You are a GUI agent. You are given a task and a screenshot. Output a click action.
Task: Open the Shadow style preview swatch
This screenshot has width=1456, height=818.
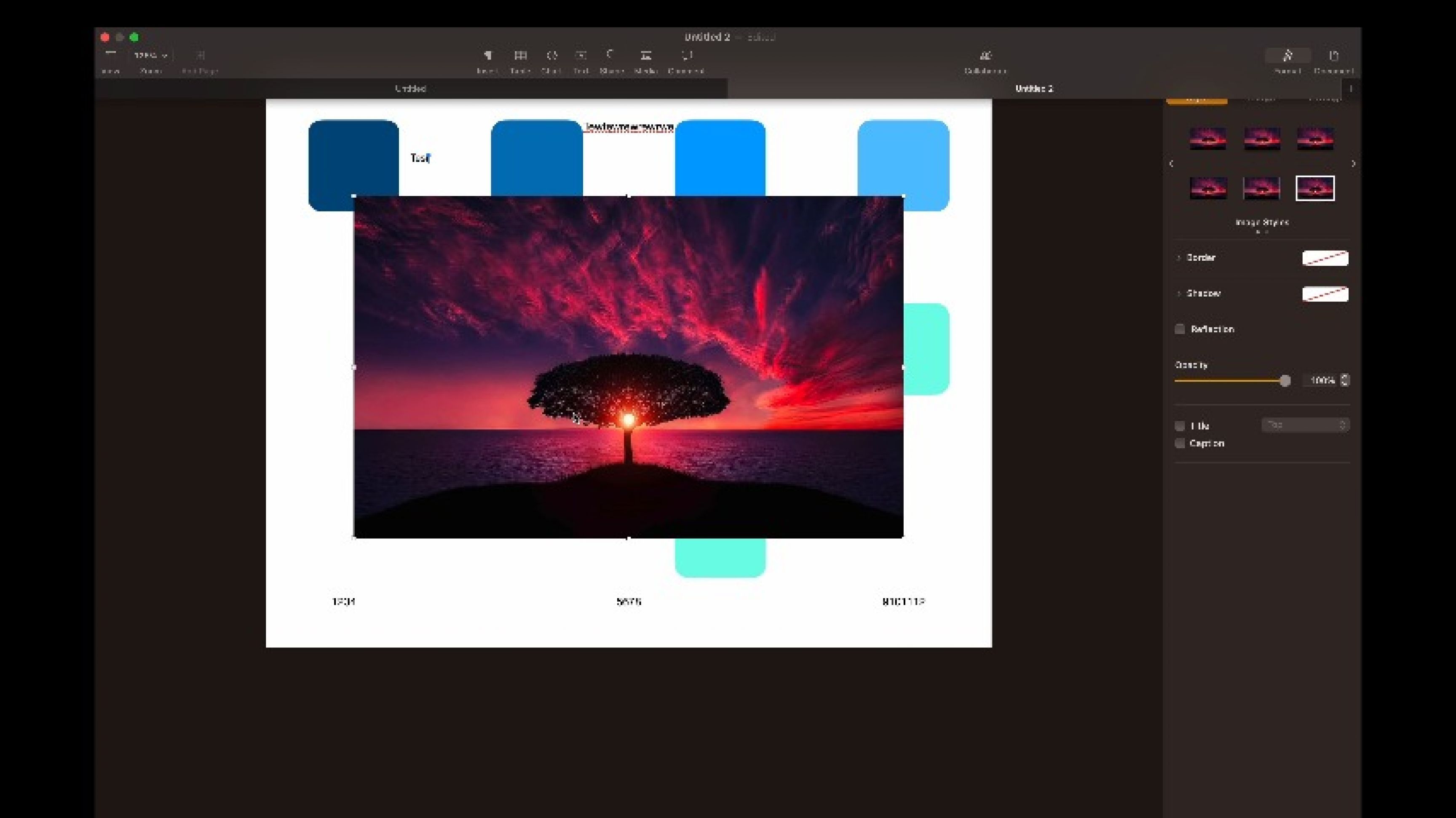(1325, 294)
